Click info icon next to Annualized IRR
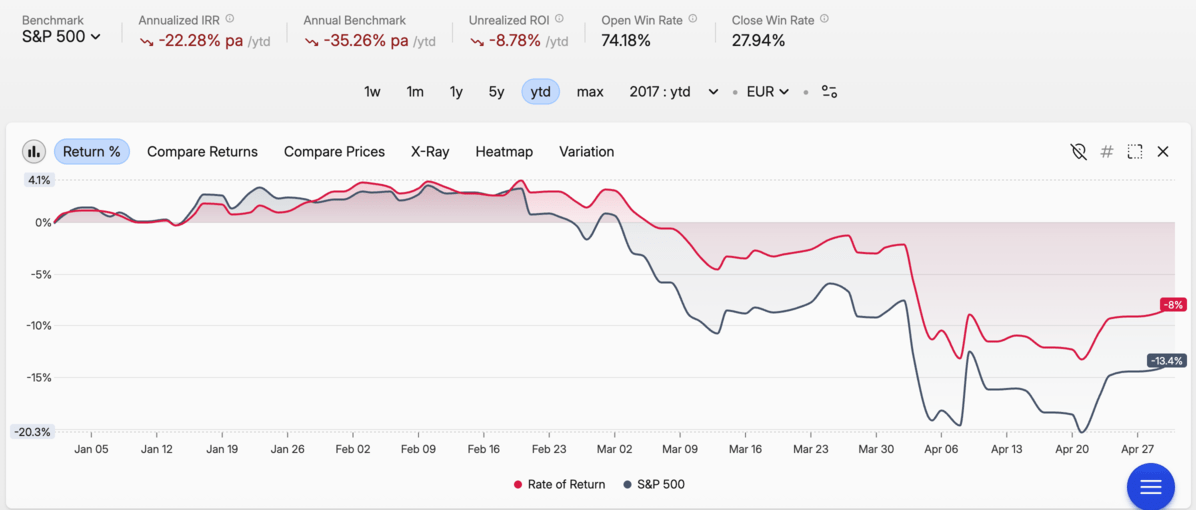This screenshot has height=510, width=1196. tap(230, 19)
